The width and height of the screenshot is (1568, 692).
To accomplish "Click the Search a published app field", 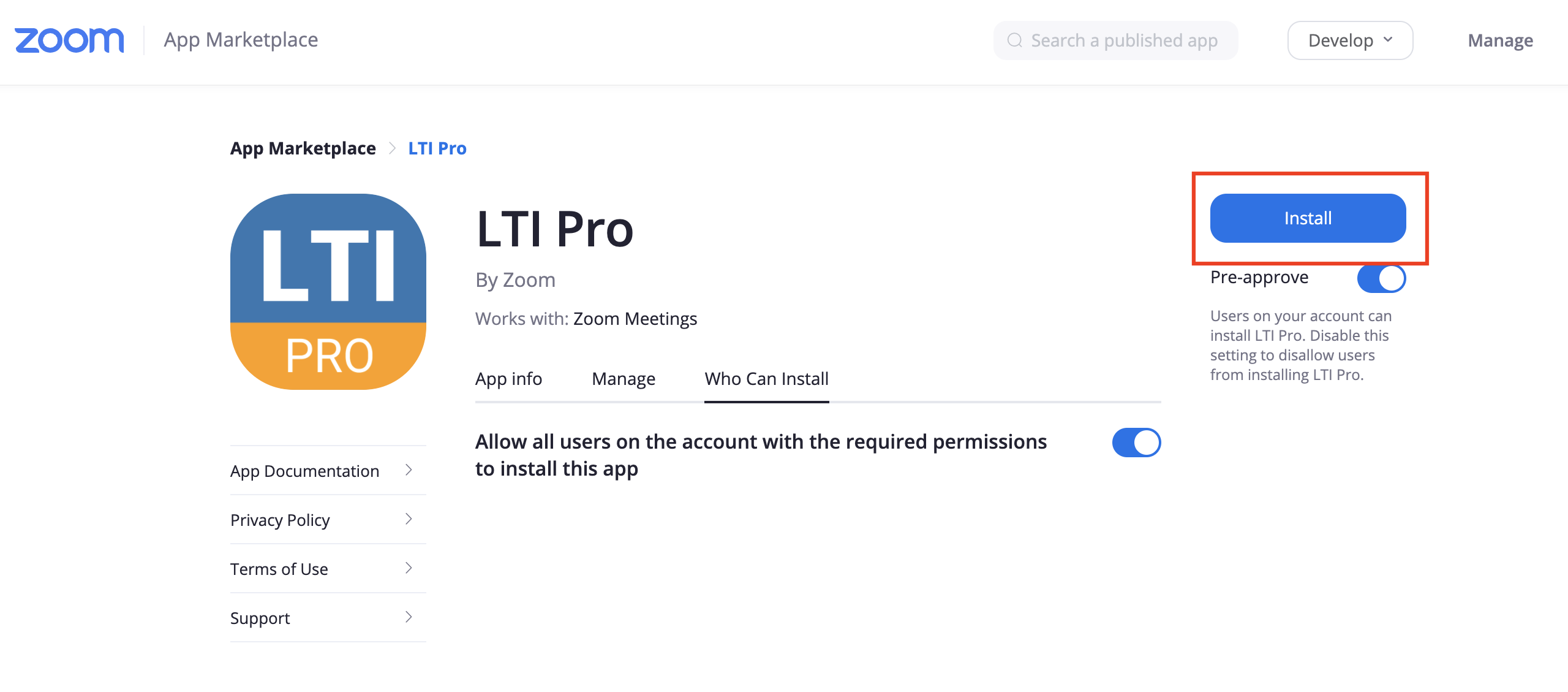I will tap(1116, 40).
